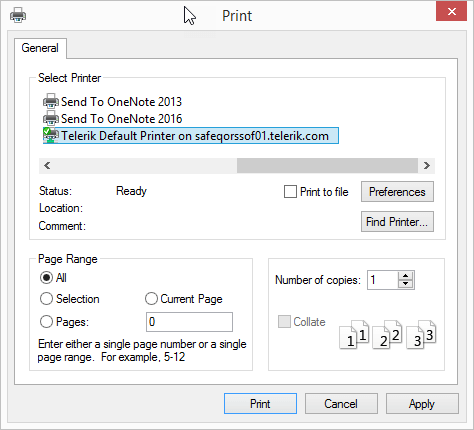Toggle the Collate checkbox
Image resolution: width=474 pixels, height=430 pixels.
pyautogui.click(x=284, y=322)
